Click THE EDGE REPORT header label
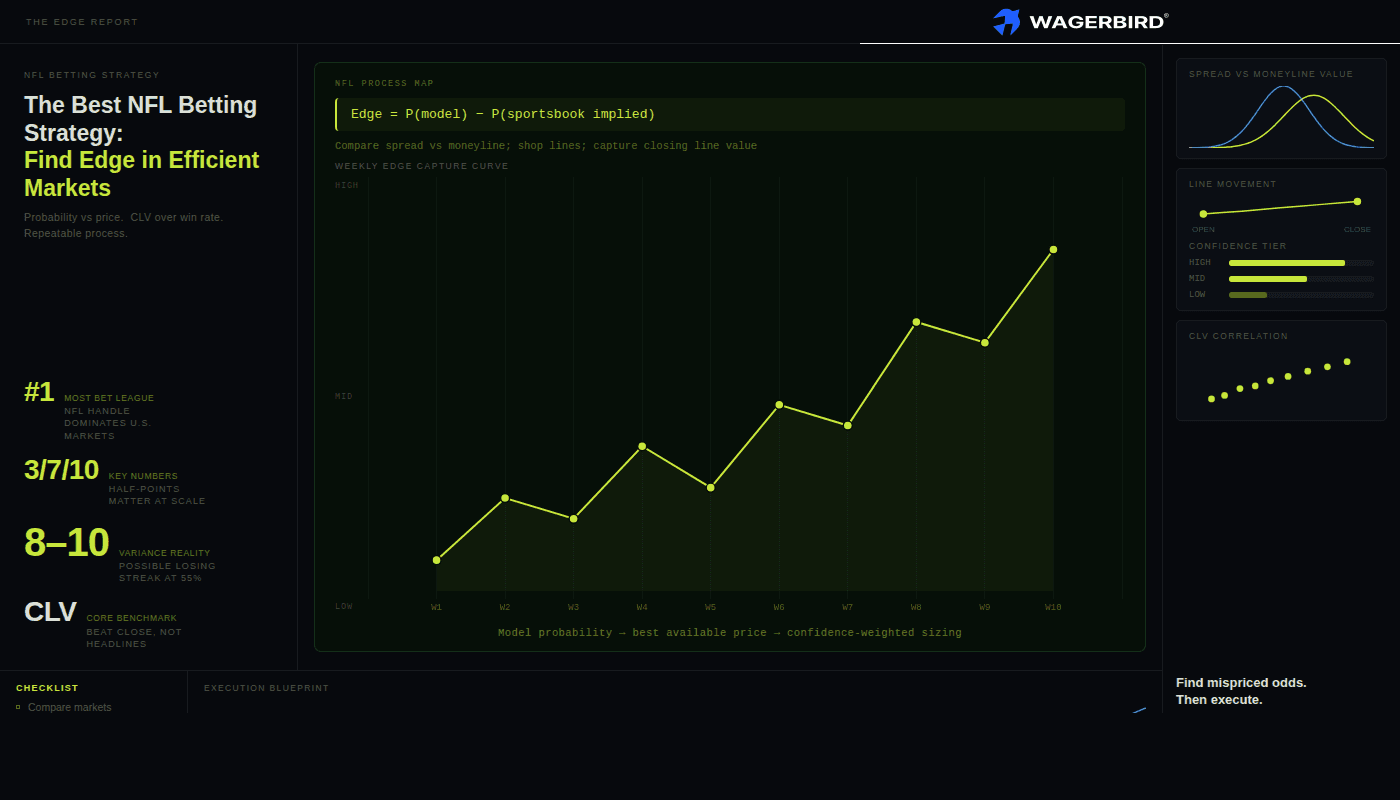1400x800 pixels. click(x=82, y=22)
